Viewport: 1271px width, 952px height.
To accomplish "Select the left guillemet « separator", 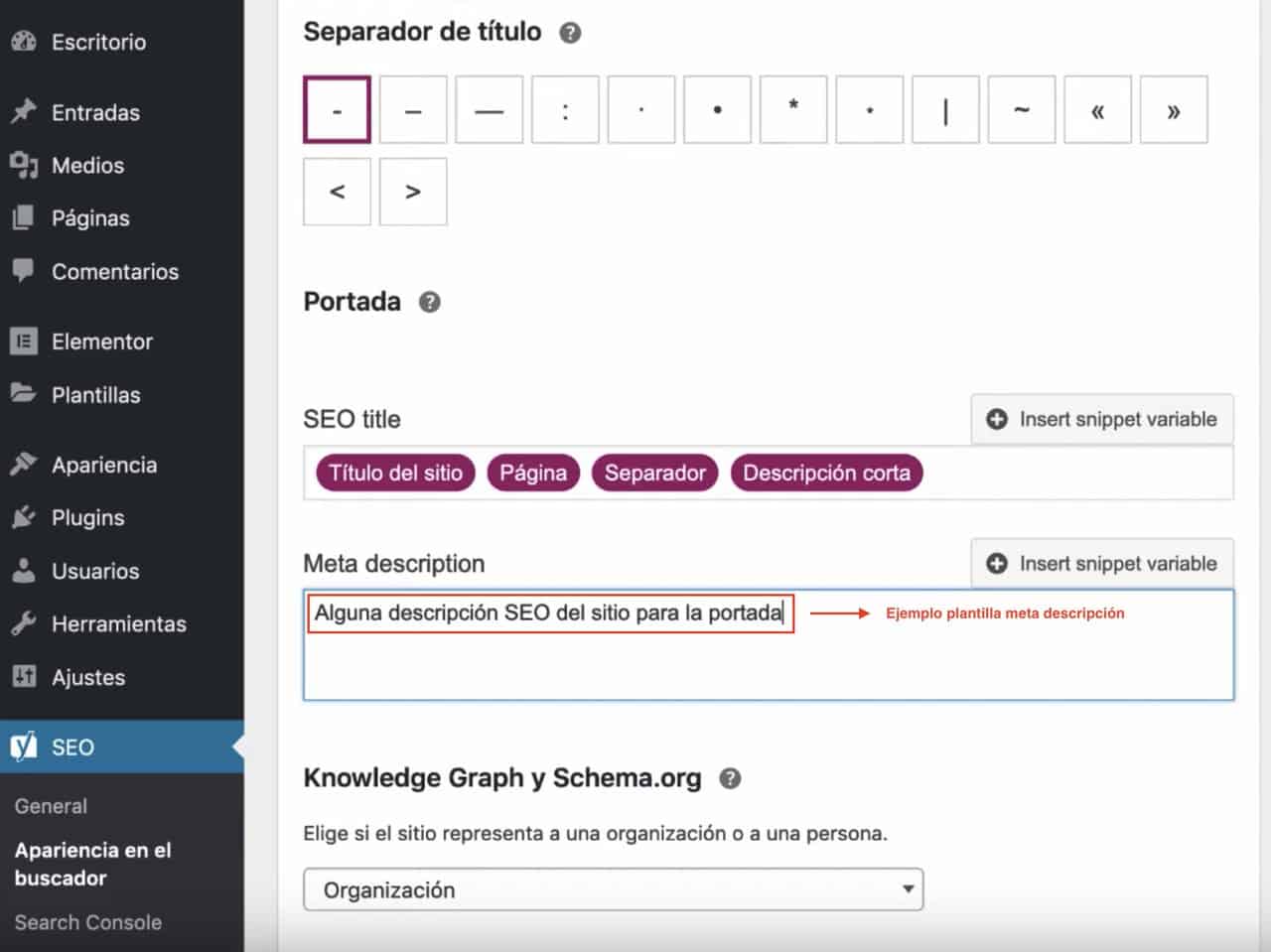I will click(x=1097, y=110).
